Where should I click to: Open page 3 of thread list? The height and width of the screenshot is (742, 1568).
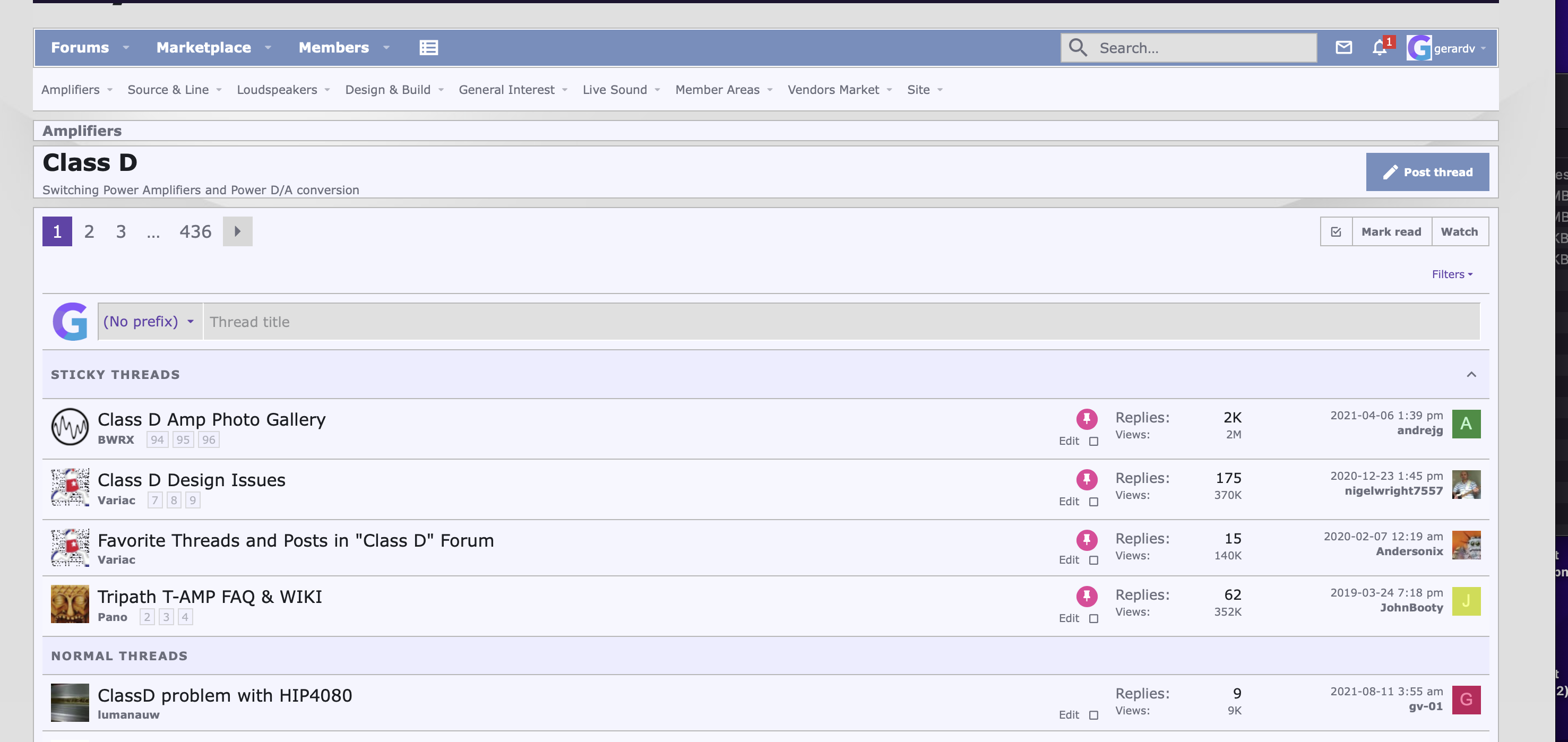click(120, 231)
